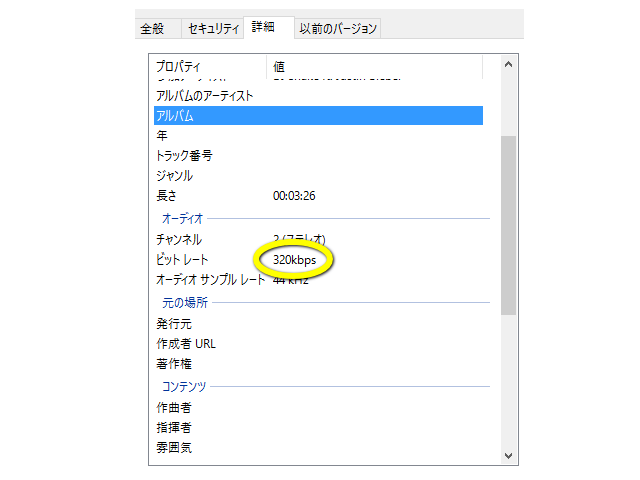Screen dimensions: 640x480
Task: Select the 作成者 URL property row
Action: point(186,344)
